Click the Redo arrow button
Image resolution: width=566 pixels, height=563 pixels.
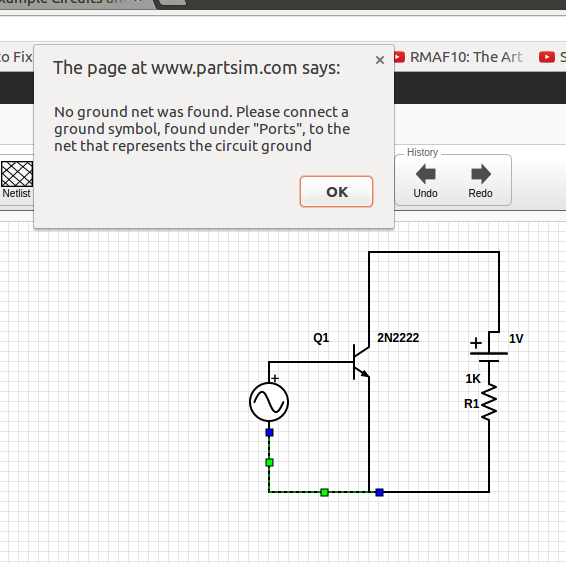pos(480,181)
